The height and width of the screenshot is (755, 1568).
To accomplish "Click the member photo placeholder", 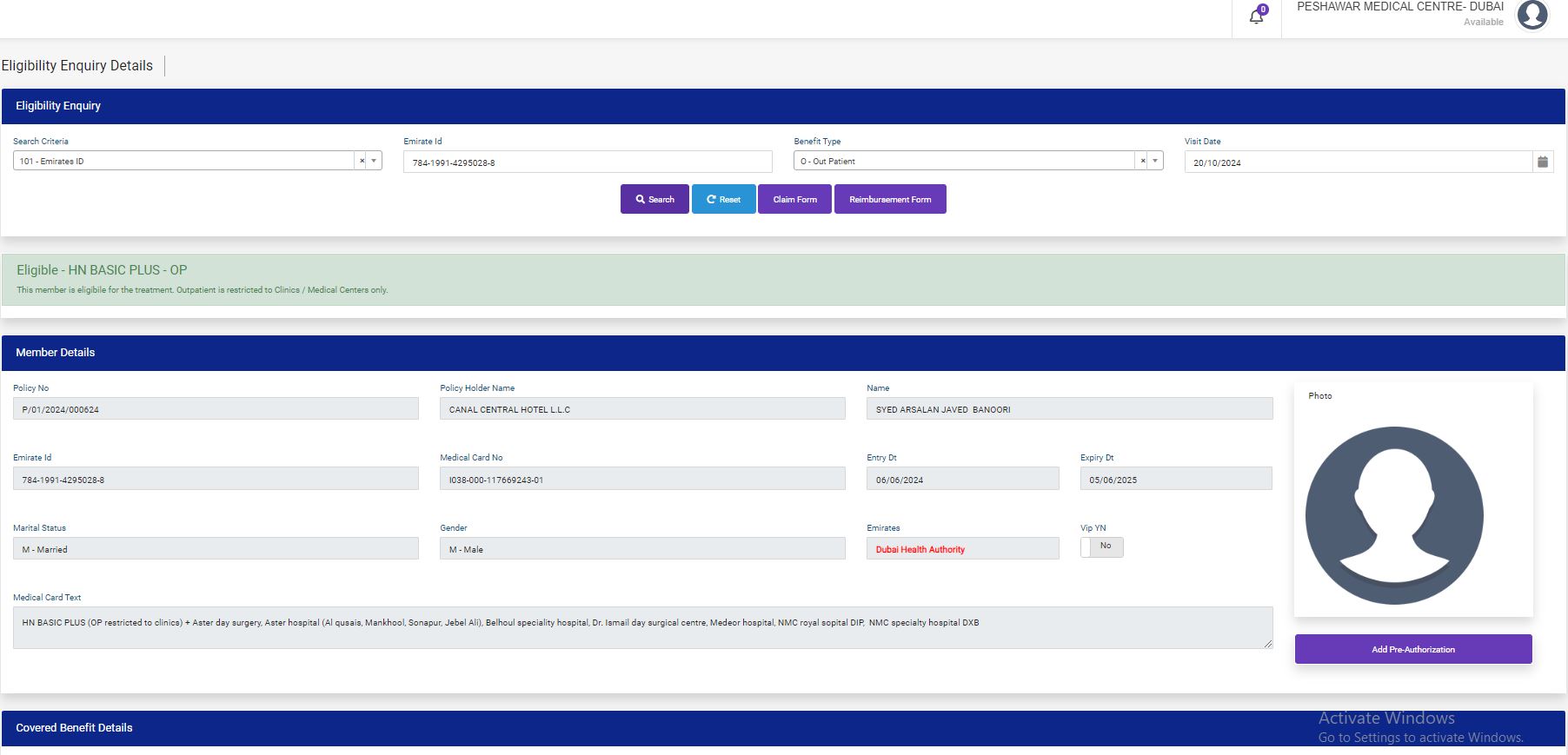I will [x=1394, y=515].
